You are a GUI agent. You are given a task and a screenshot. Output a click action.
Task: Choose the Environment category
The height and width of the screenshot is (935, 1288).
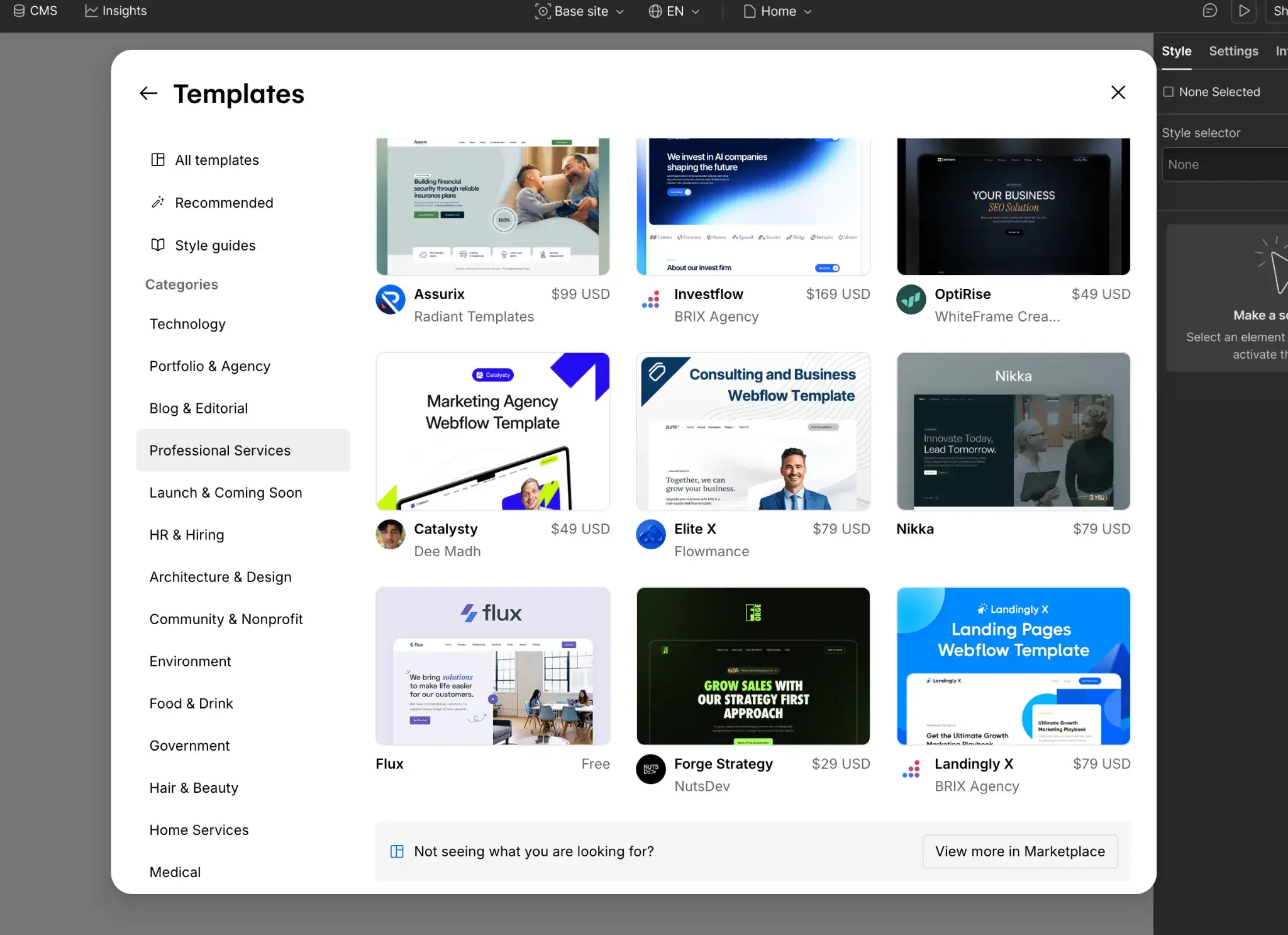[243, 661]
